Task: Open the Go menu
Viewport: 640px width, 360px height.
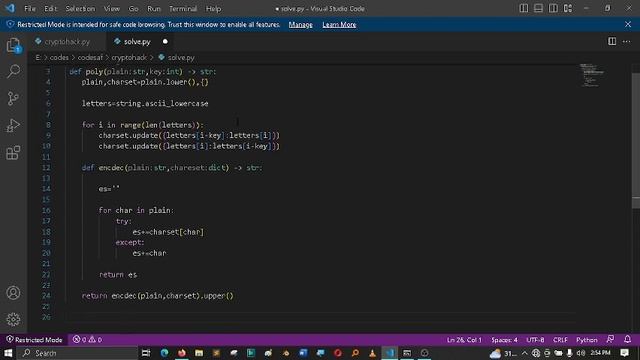Action: pos(133,9)
